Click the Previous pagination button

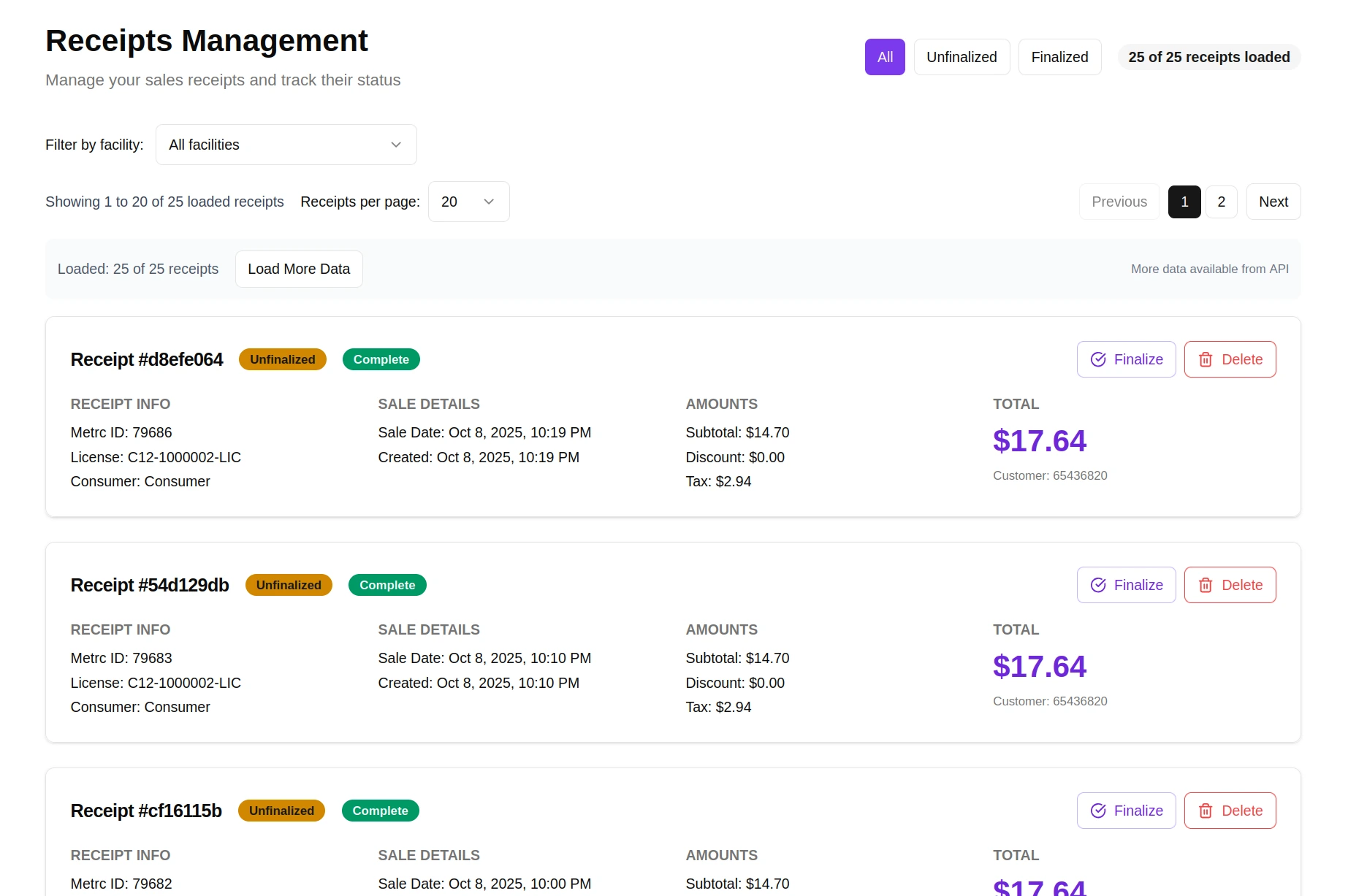[1119, 202]
